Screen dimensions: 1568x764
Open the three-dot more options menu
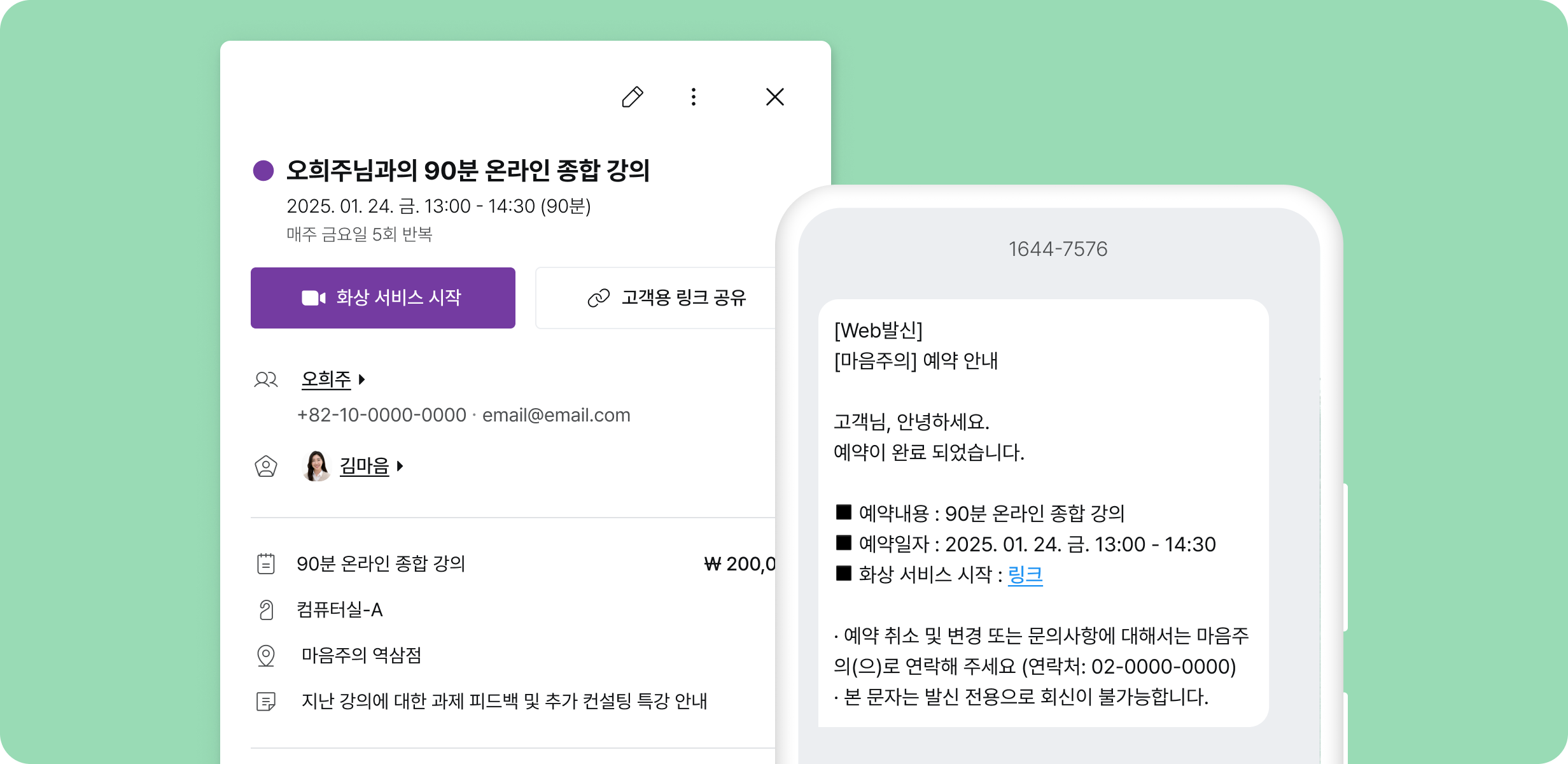click(x=694, y=97)
